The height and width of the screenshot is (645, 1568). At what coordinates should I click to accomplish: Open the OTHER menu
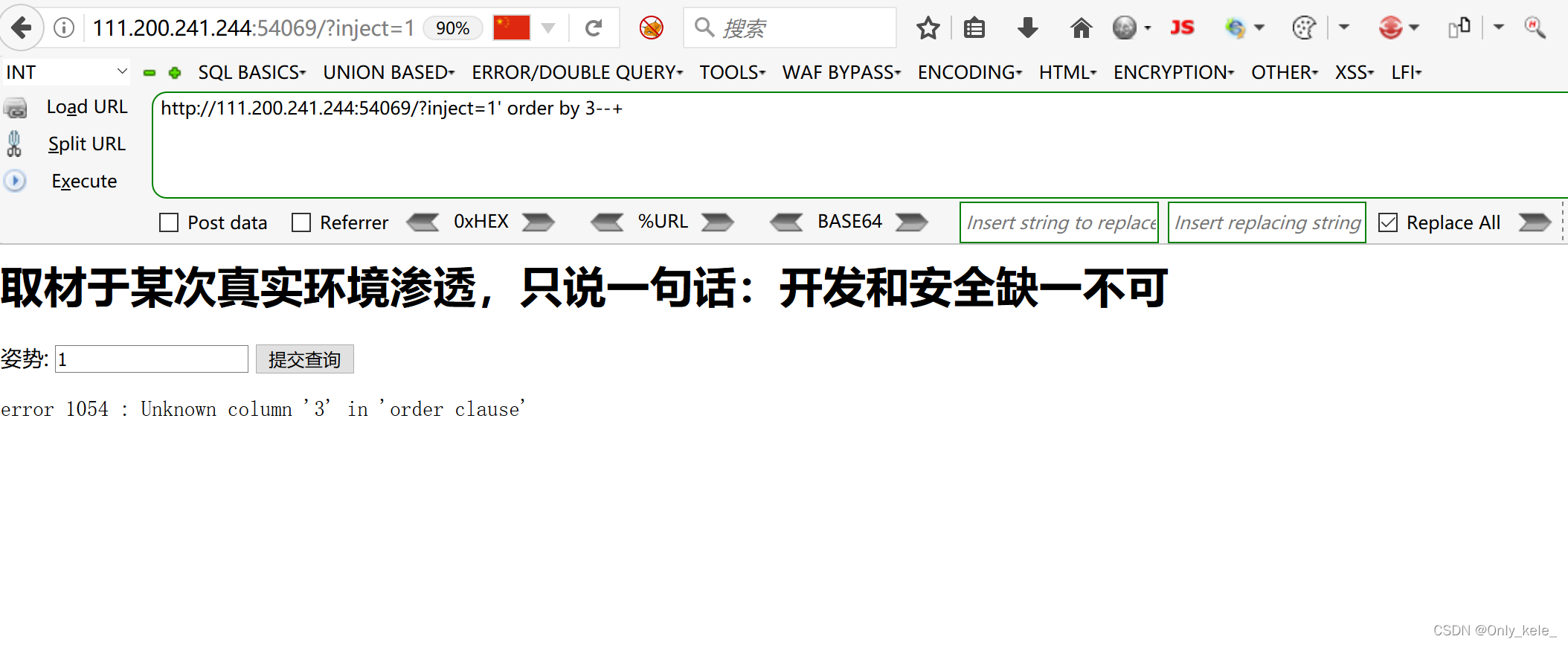(x=1285, y=73)
